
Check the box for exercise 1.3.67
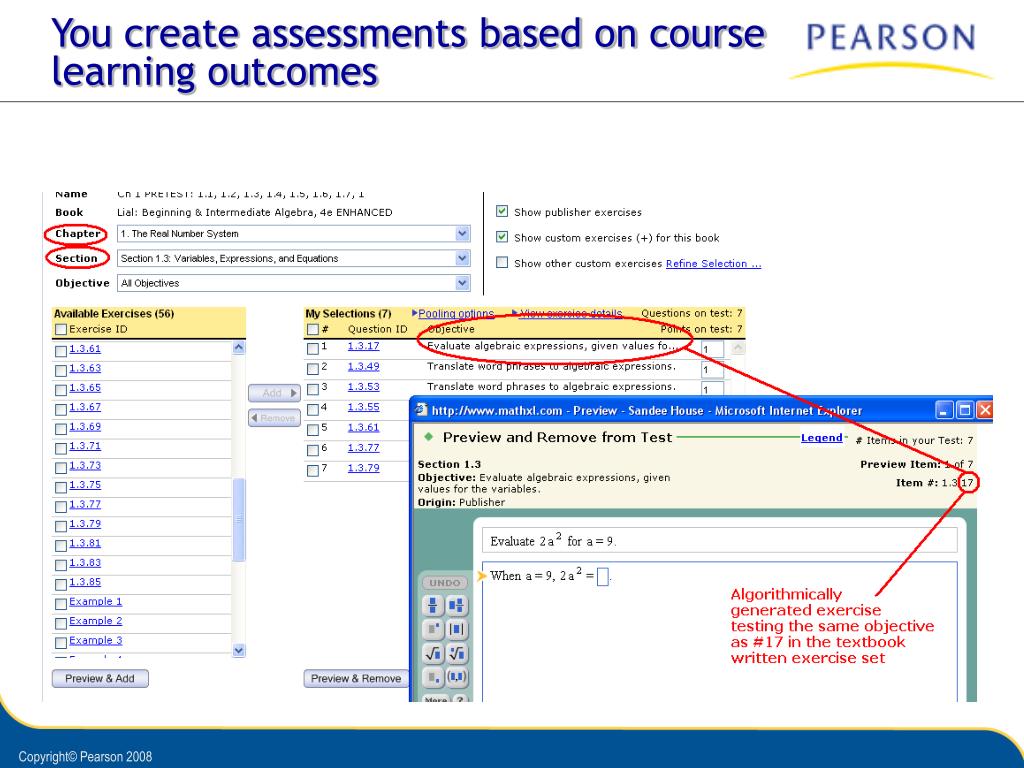tap(61, 409)
